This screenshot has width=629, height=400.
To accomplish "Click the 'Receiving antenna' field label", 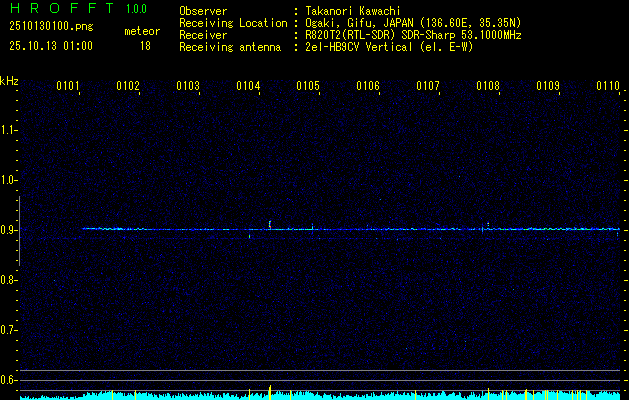I will tap(230, 47).
